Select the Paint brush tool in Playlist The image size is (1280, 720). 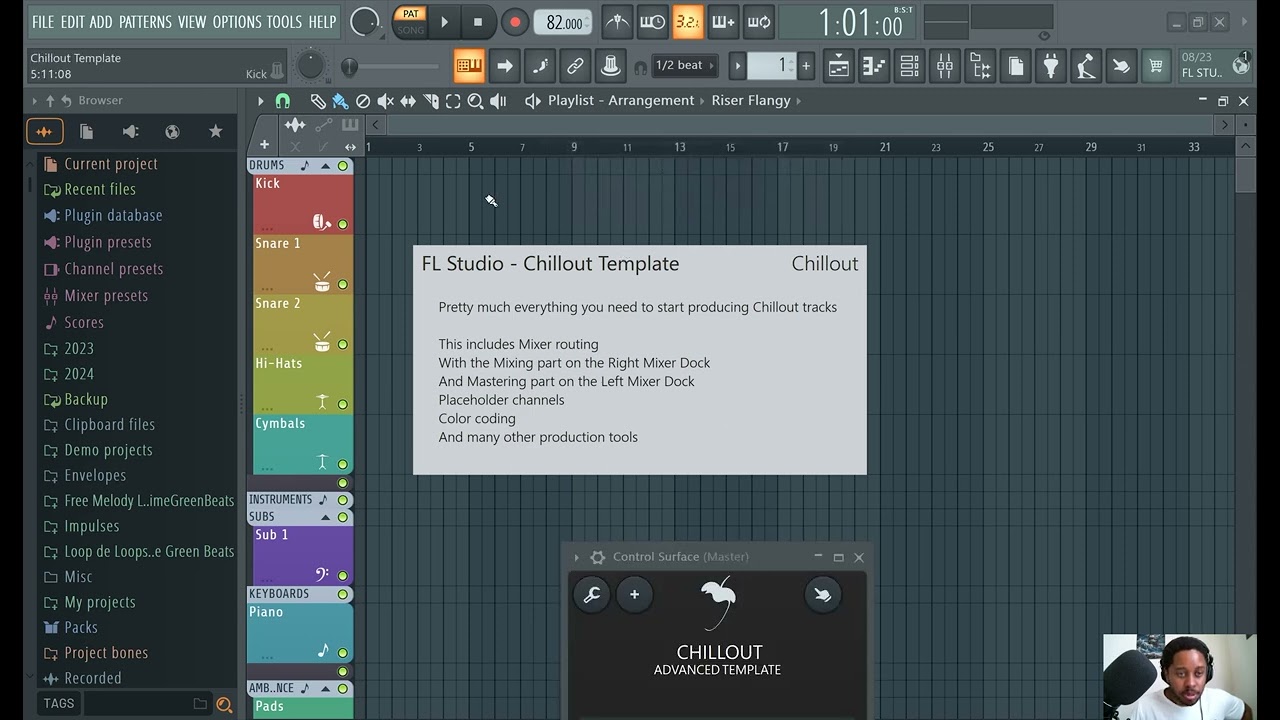(340, 101)
